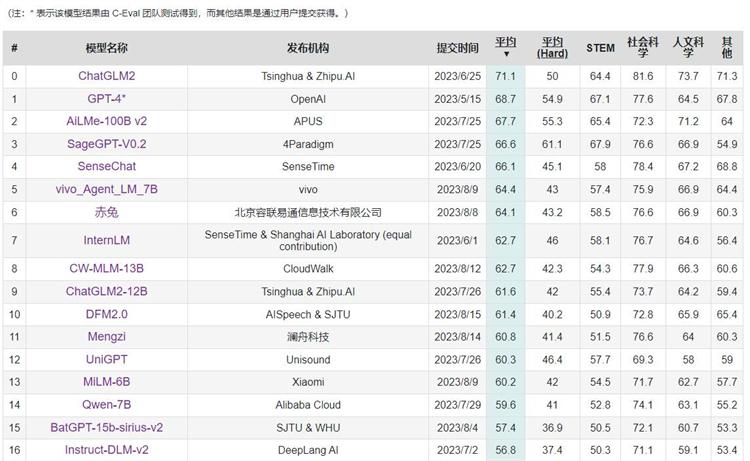The width and height of the screenshot is (750, 461).
Task: Open ChatGLM2-12B model link
Action: 107,291
